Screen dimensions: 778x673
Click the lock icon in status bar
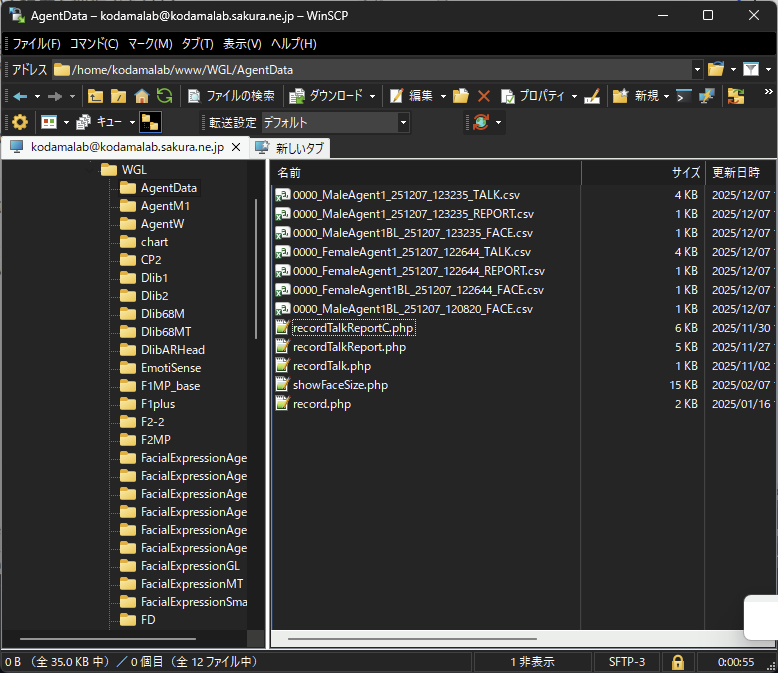tap(678, 662)
